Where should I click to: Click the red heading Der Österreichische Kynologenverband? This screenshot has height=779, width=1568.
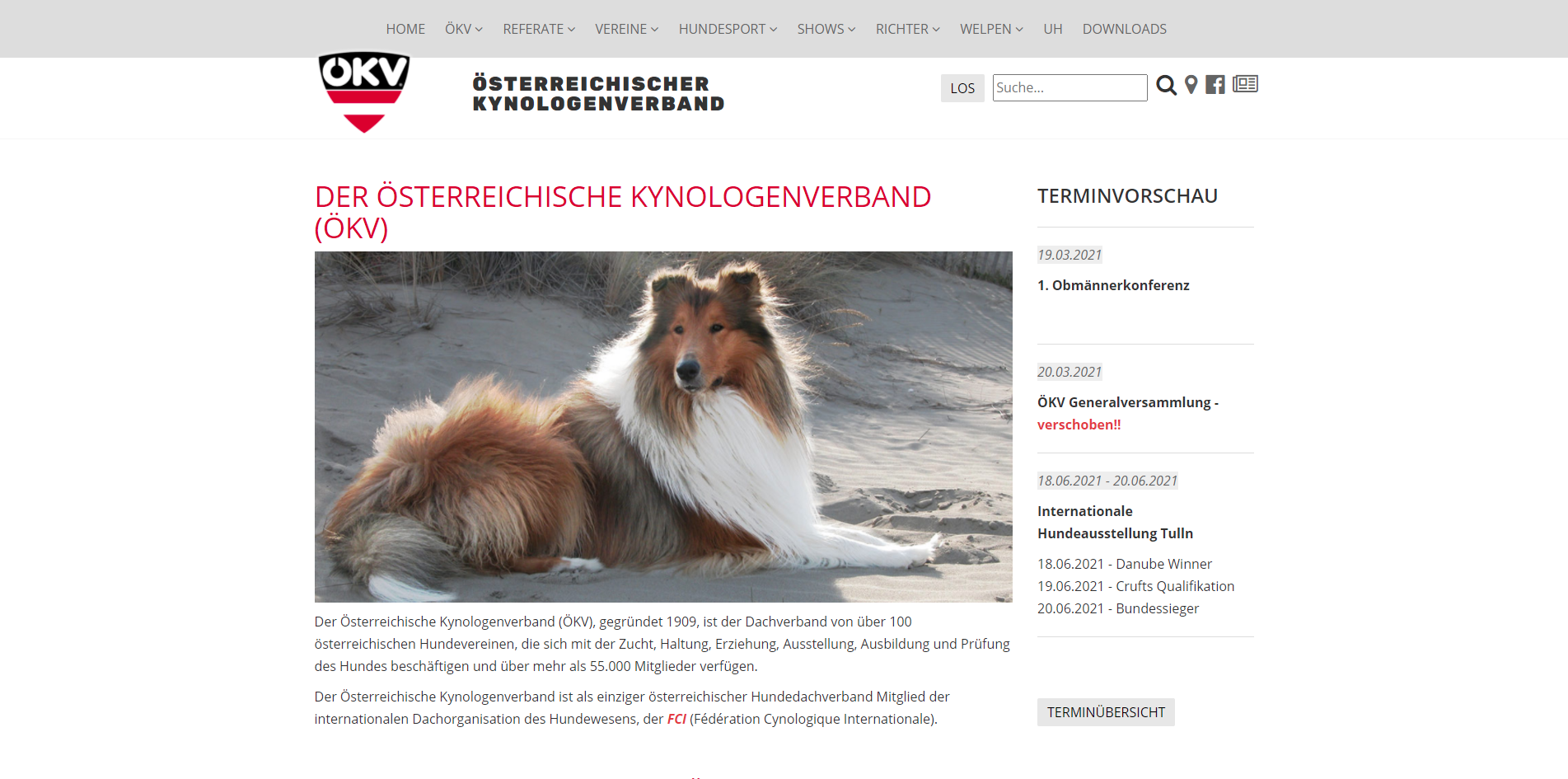click(x=623, y=213)
